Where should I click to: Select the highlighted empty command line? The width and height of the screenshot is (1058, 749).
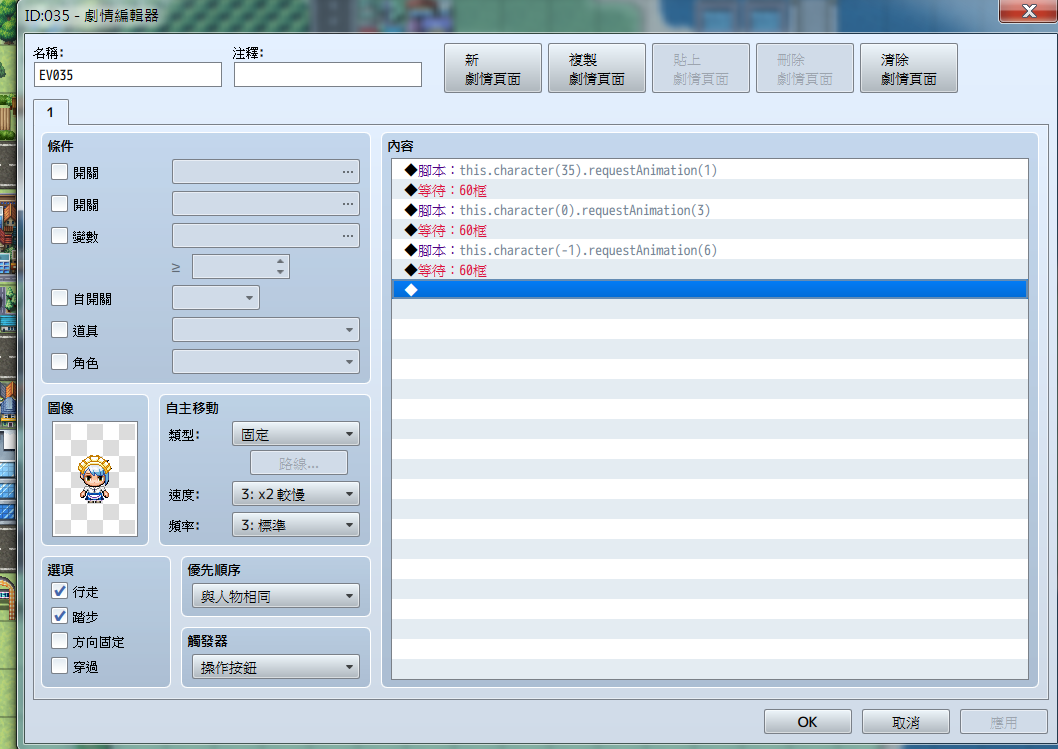coord(710,289)
